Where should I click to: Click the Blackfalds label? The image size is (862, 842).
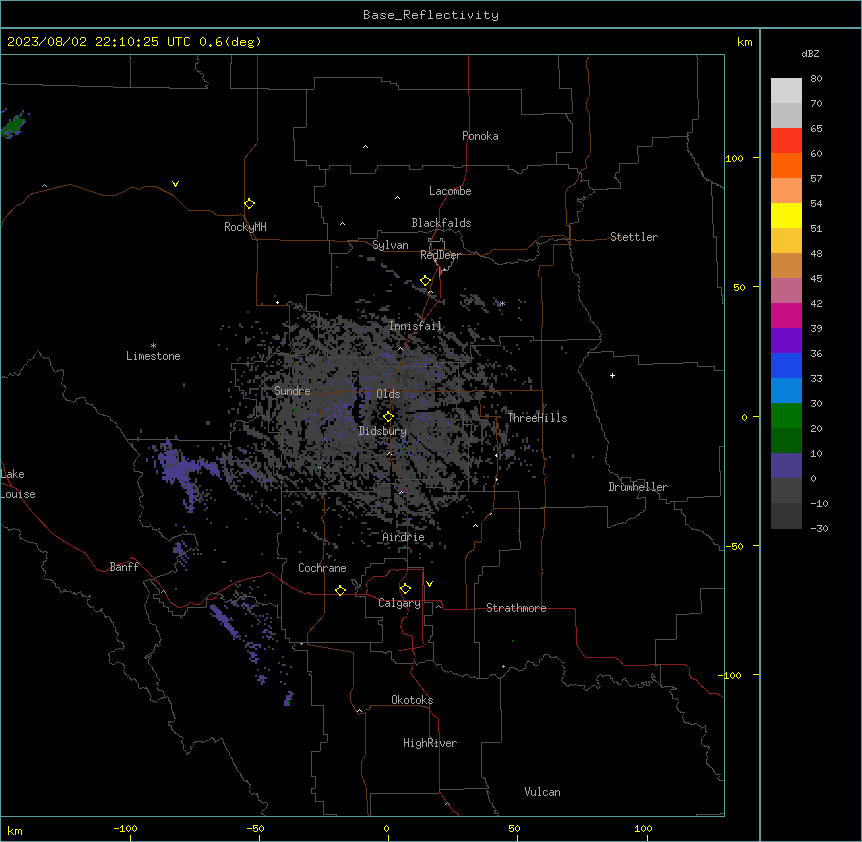click(x=441, y=223)
